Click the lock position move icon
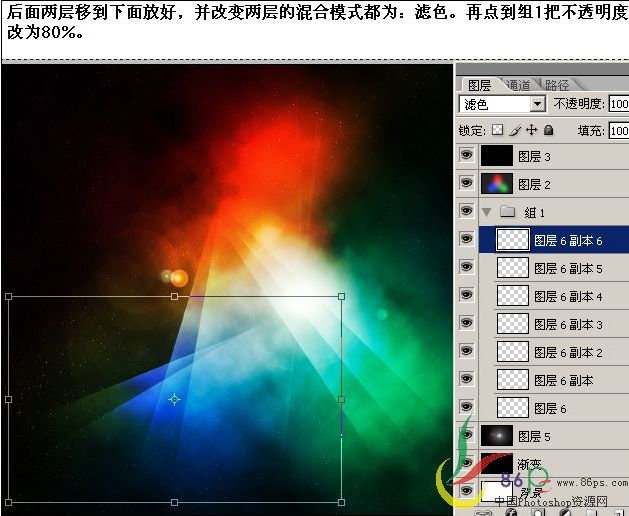This screenshot has height=516, width=629. (x=532, y=130)
